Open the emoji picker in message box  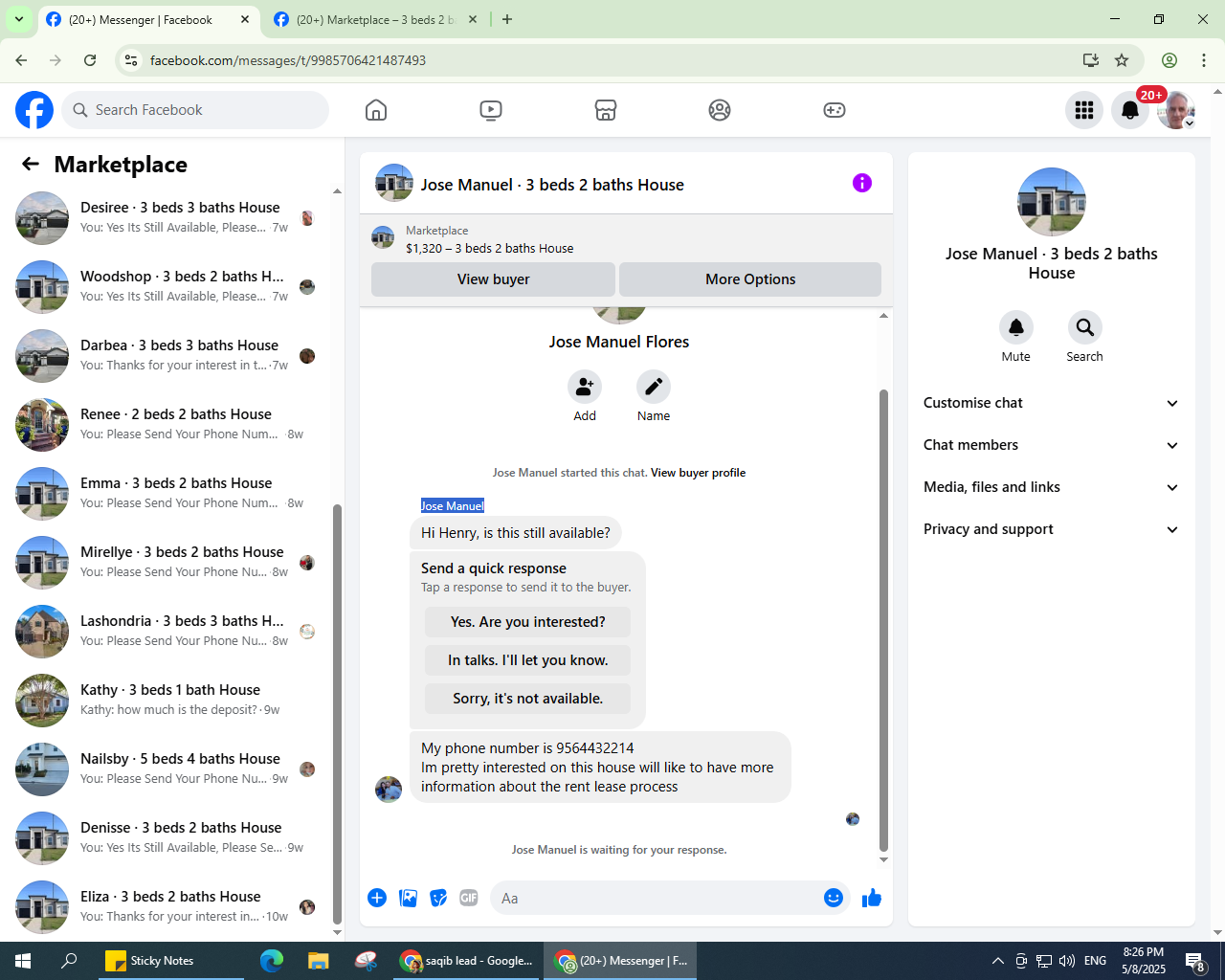tap(834, 898)
